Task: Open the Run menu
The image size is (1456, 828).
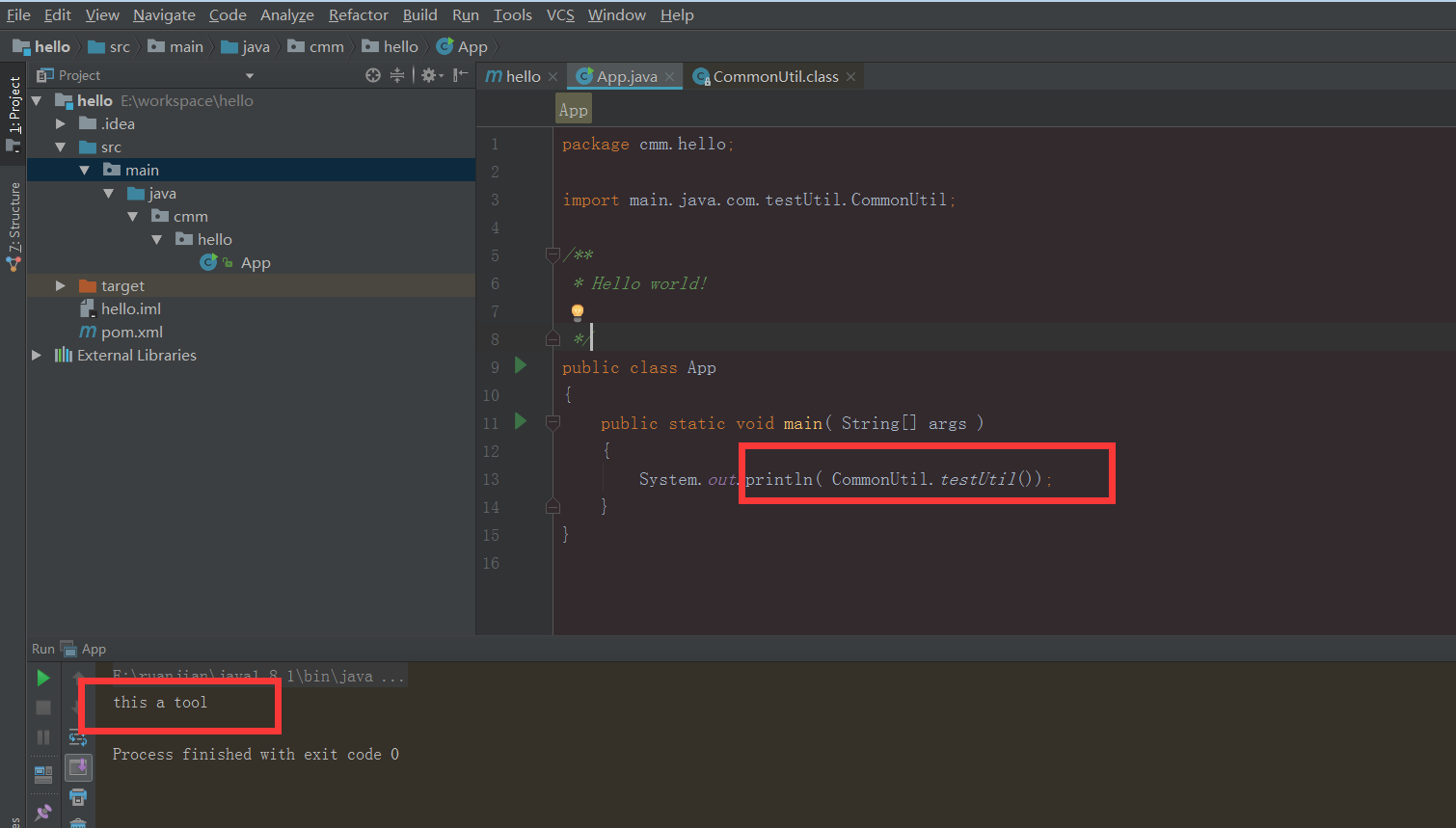Action: tap(466, 14)
